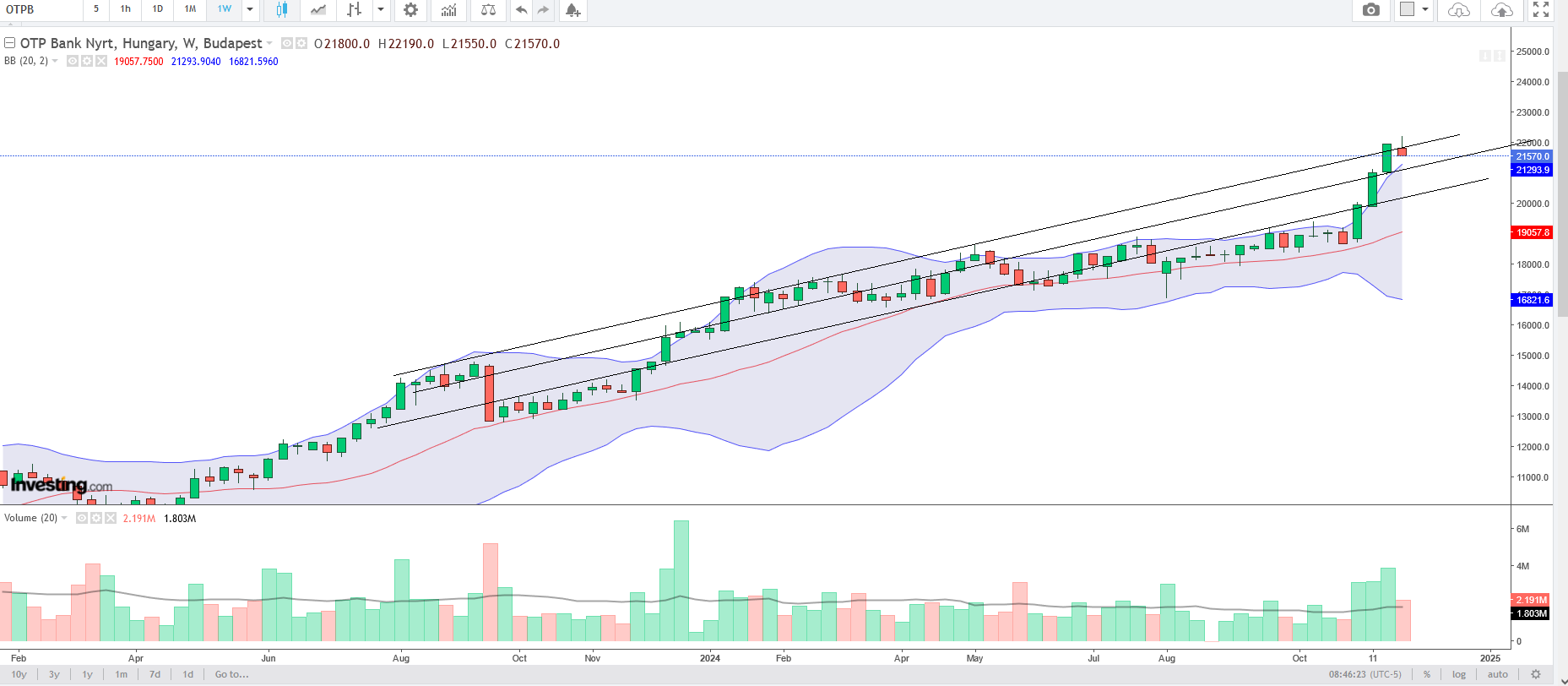Open the indicators menu icon
The width and height of the screenshot is (1568, 686).
[x=448, y=9]
